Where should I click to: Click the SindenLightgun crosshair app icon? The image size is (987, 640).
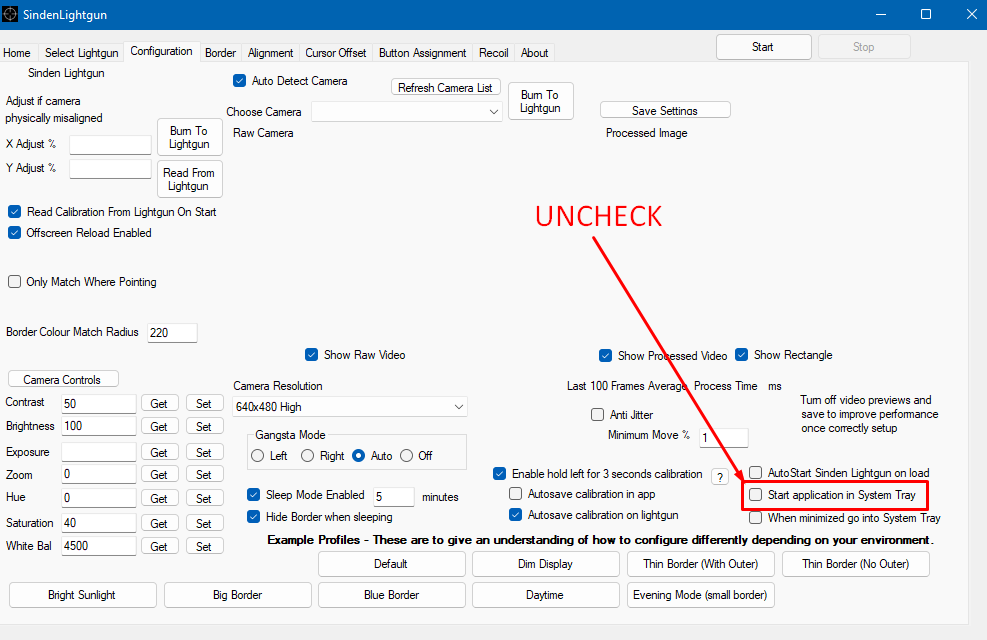point(11,14)
